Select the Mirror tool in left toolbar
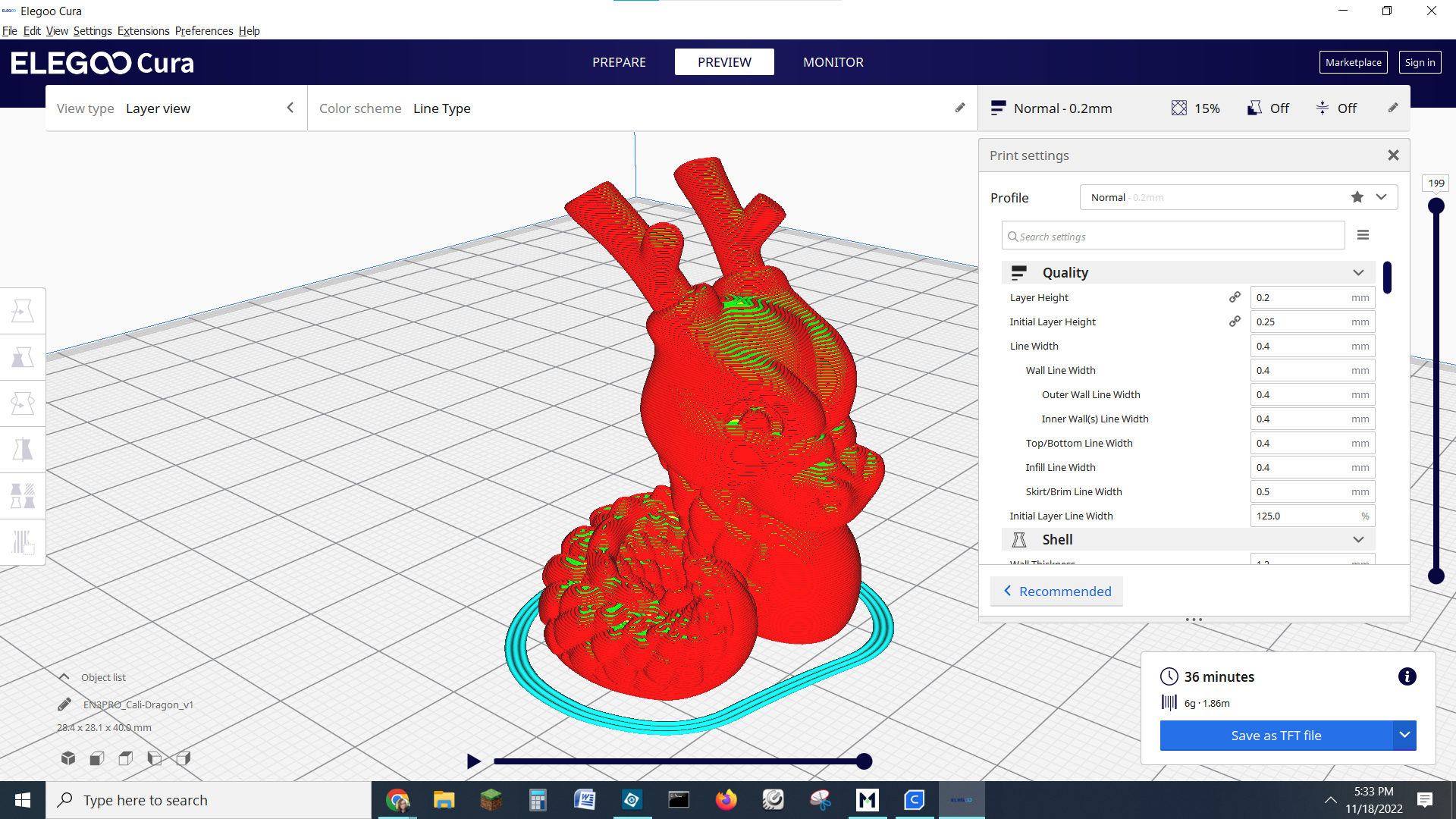 click(23, 450)
